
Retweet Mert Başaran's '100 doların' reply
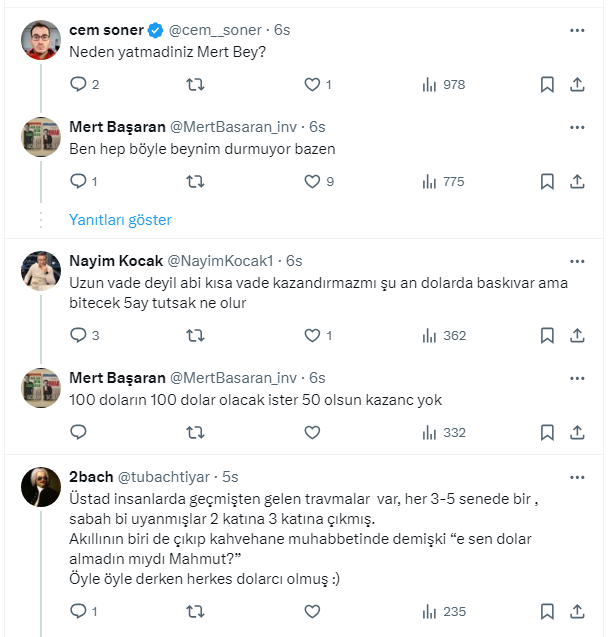[196, 433]
